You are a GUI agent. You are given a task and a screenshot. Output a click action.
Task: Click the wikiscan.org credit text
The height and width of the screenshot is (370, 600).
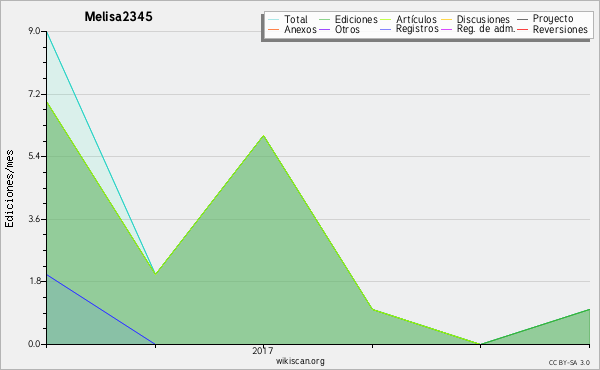[300, 361]
